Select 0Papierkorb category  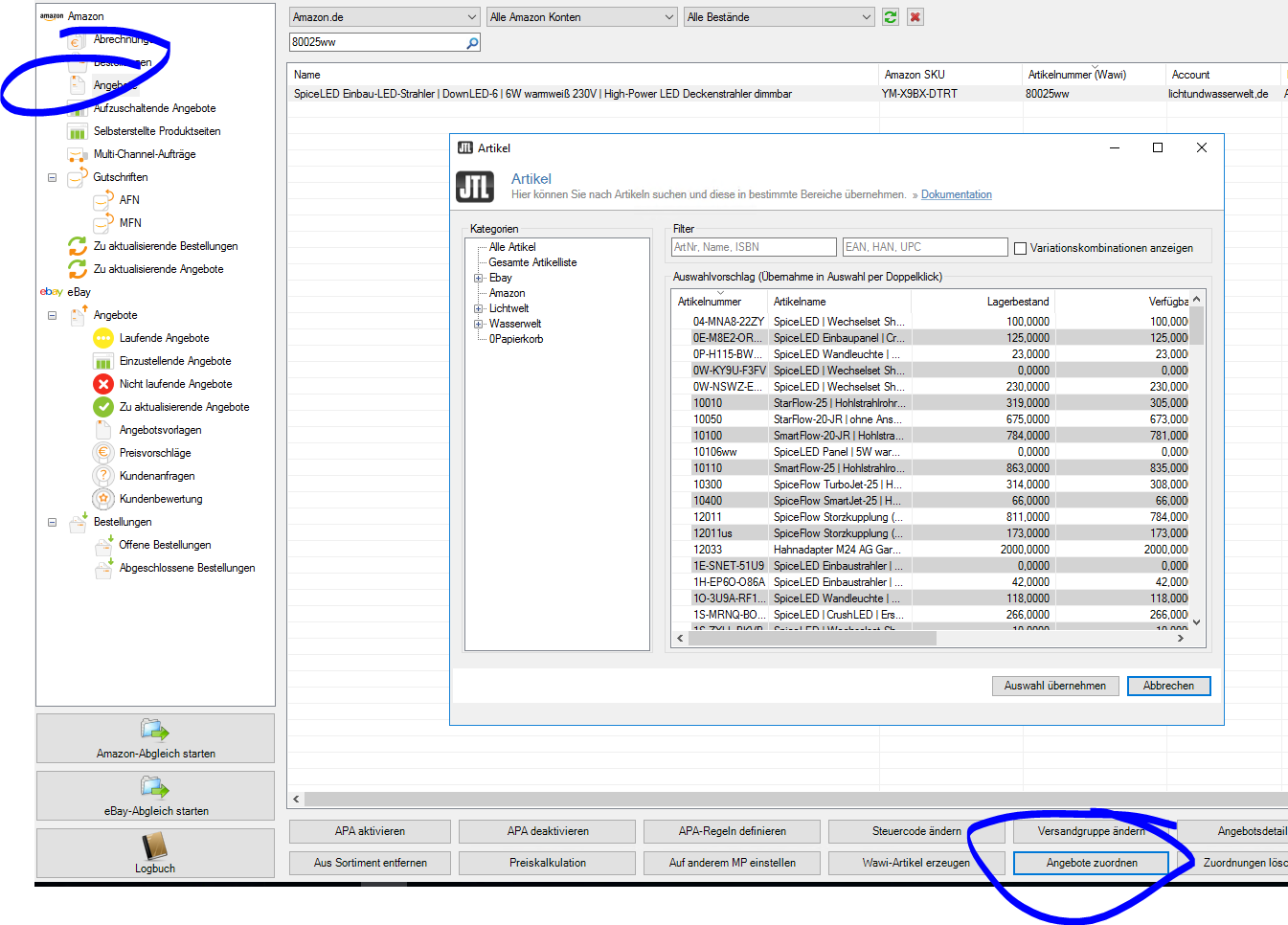pos(515,339)
